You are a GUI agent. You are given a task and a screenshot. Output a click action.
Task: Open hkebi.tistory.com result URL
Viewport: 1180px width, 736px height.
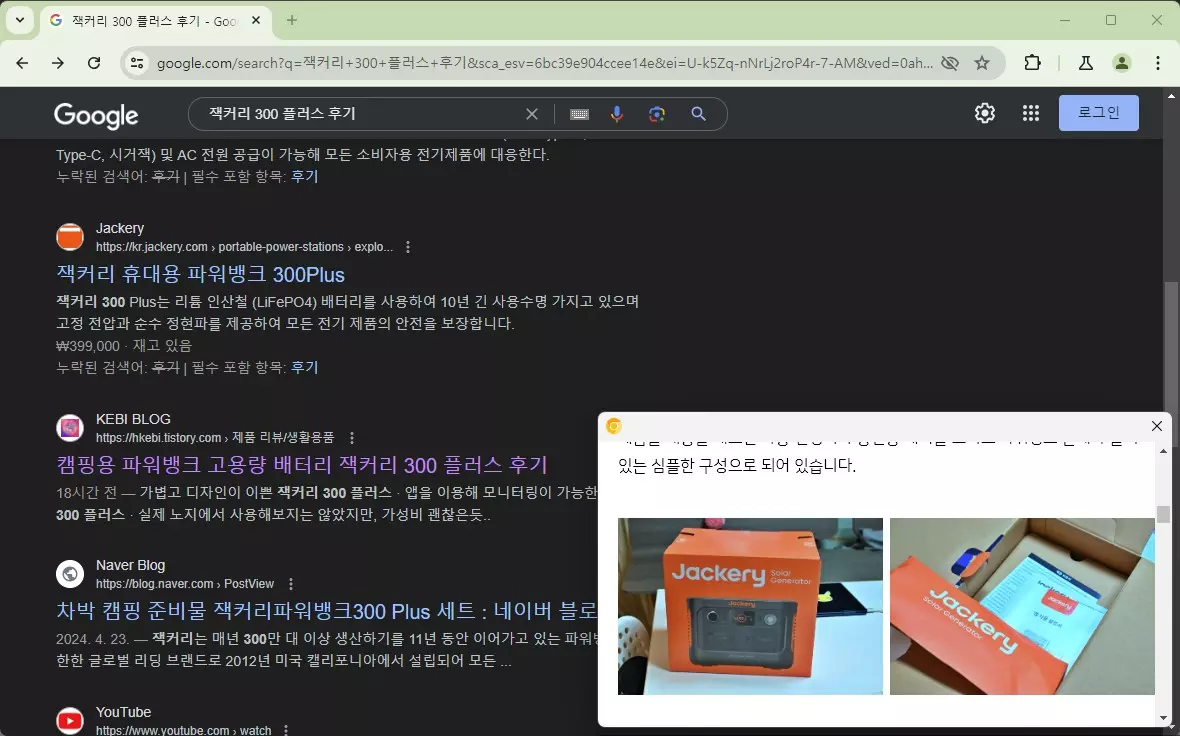pos(214,438)
